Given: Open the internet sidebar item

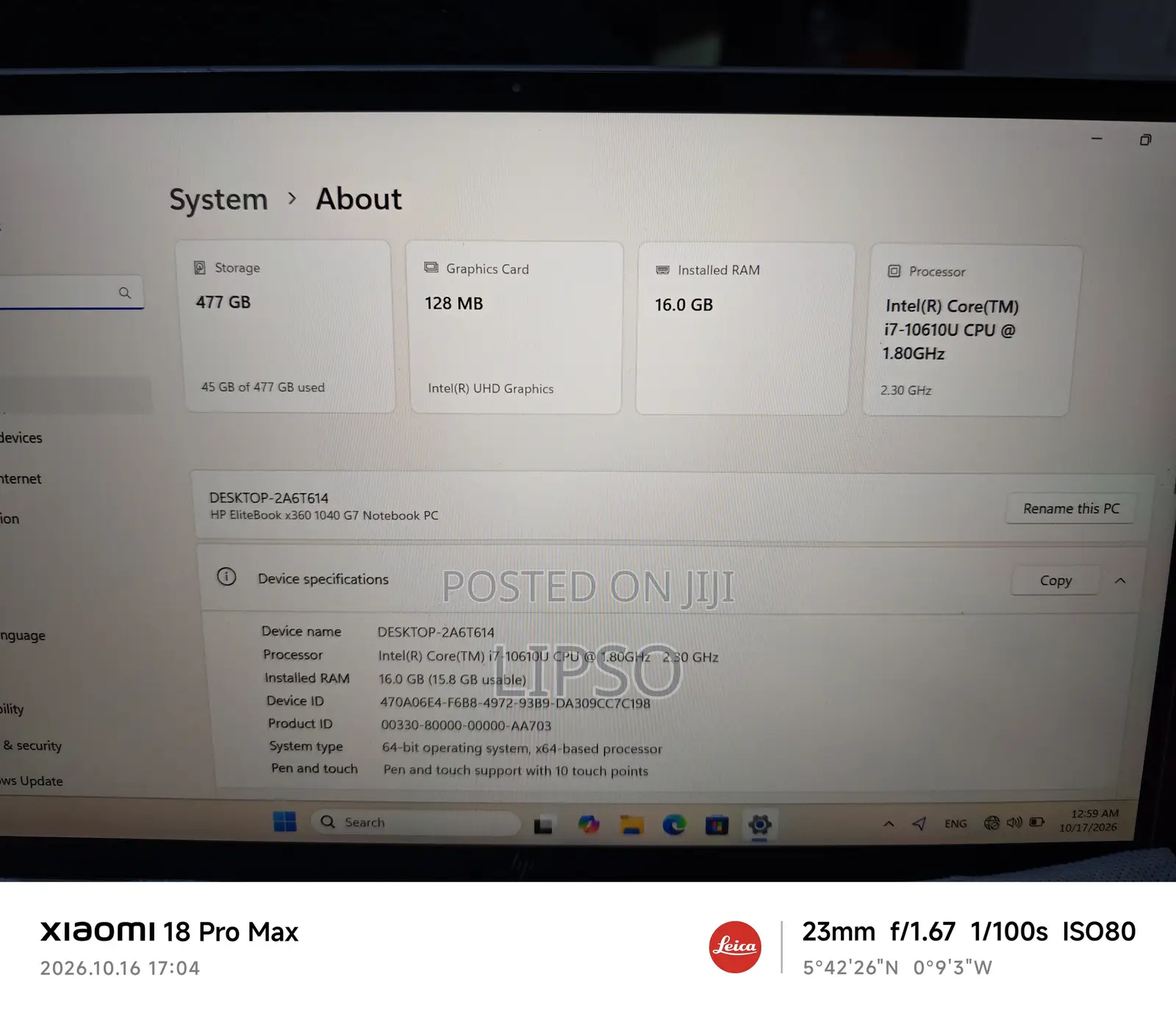Looking at the screenshot, I should point(21,479).
